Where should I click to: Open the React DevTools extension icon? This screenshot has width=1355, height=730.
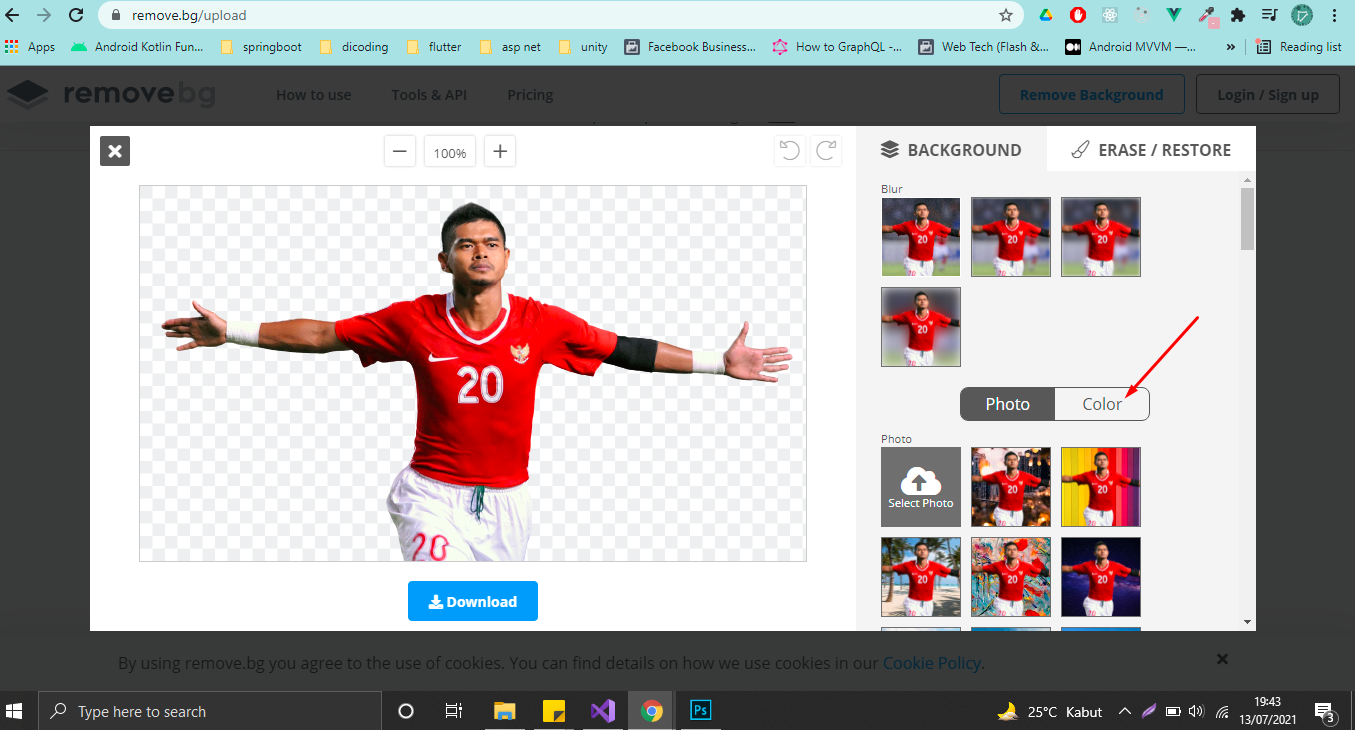tap(1109, 15)
